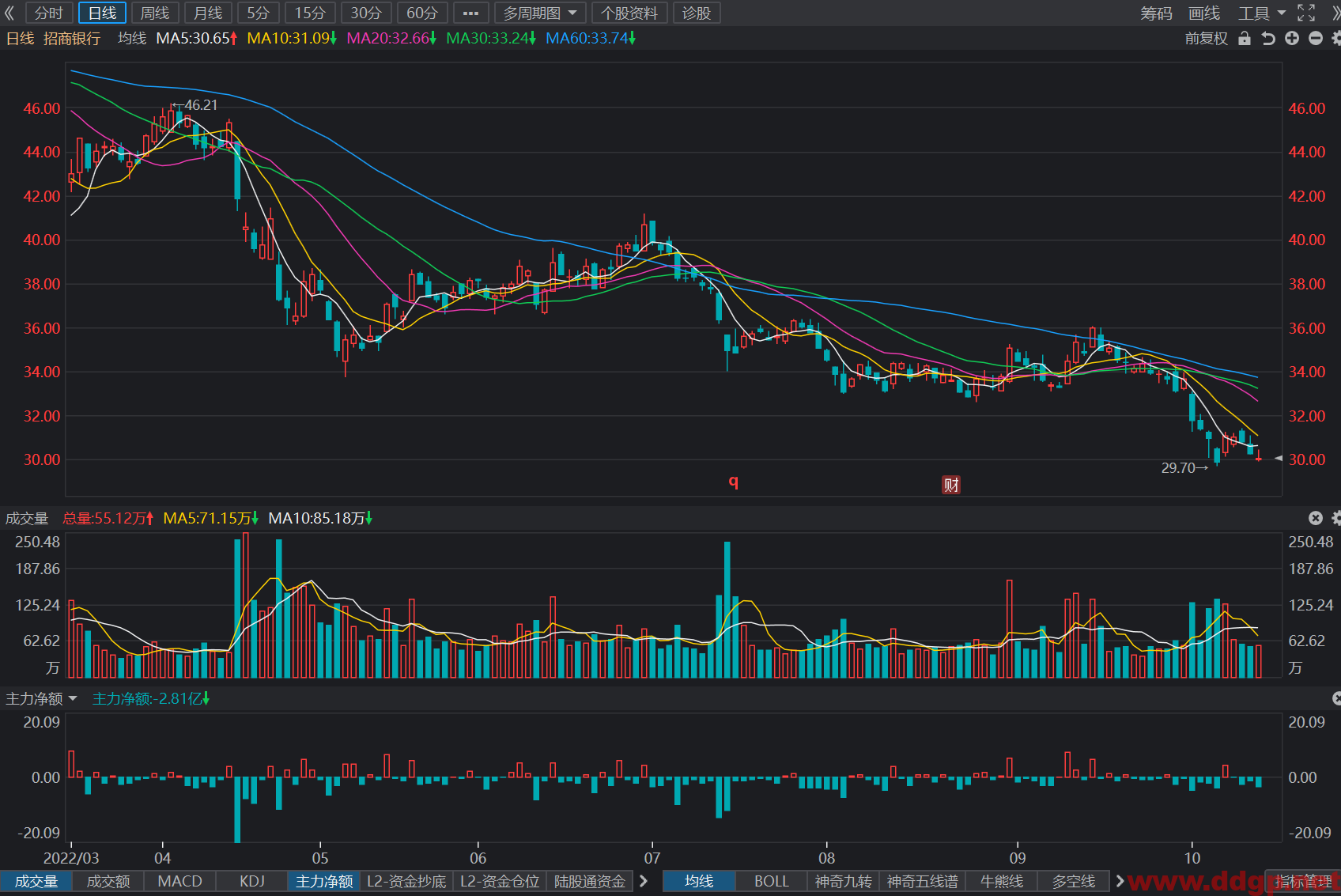Image resolution: width=1341 pixels, height=896 pixels.
Task: Select BOLL overlay tab
Action: pyautogui.click(x=772, y=881)
